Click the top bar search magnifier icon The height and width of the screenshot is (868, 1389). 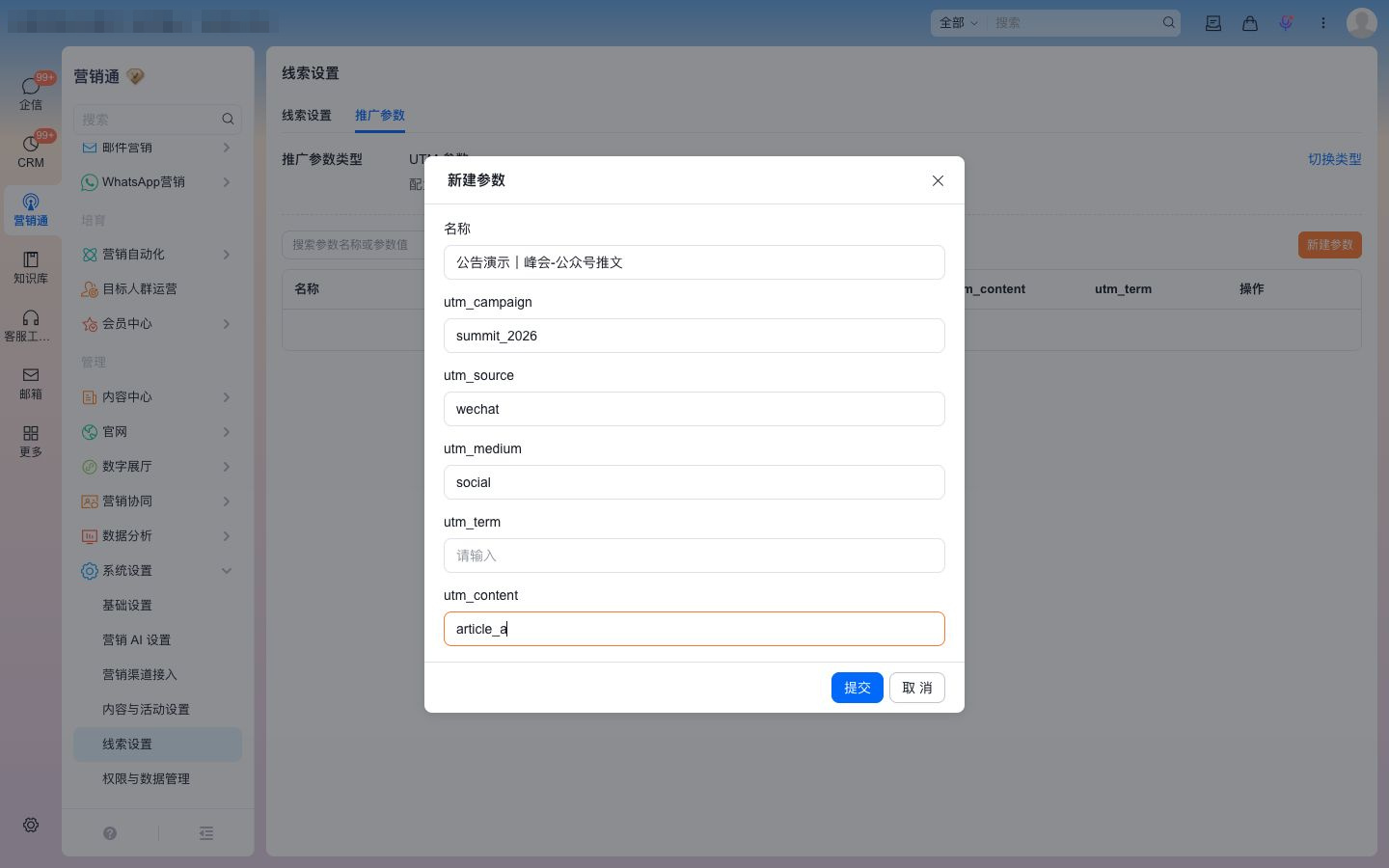click(1168, 22)
